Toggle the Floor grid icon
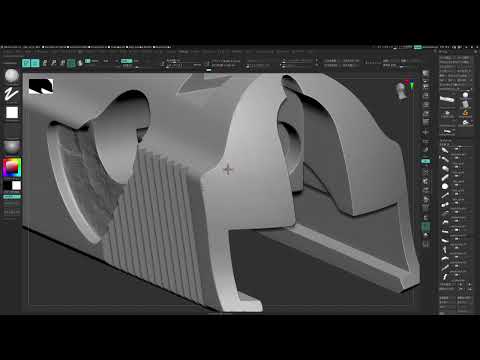The height and width of the screenshot is (360, 480). coord(426,133)
